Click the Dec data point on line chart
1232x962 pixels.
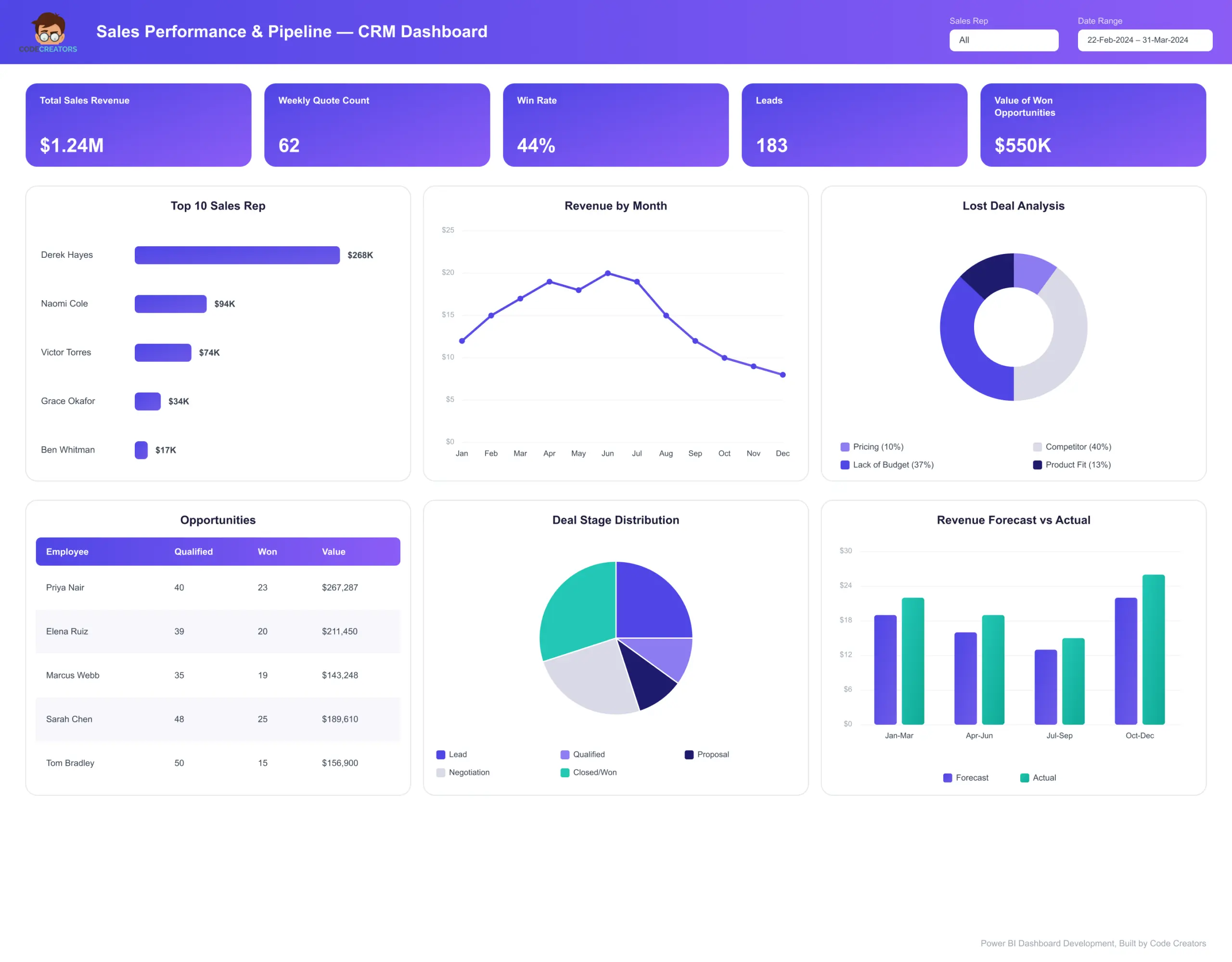[x=783, y=374]
